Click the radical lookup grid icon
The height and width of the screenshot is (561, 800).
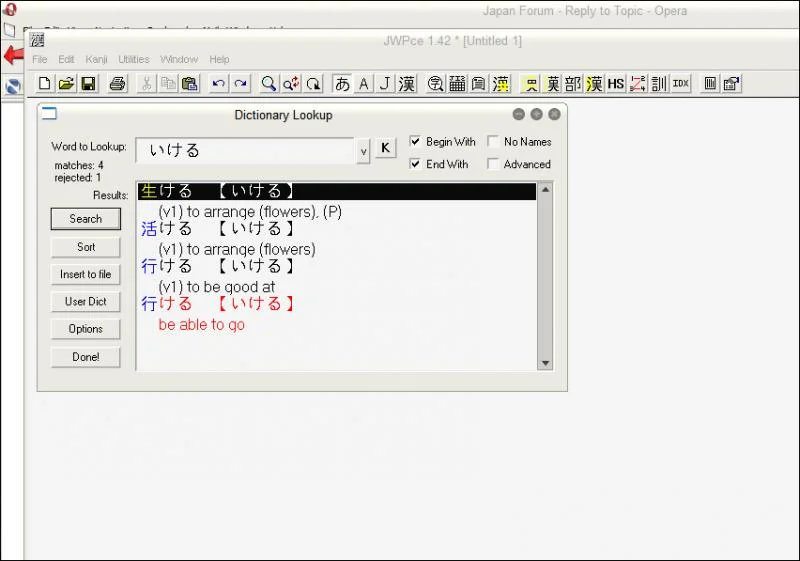(457, 83)
